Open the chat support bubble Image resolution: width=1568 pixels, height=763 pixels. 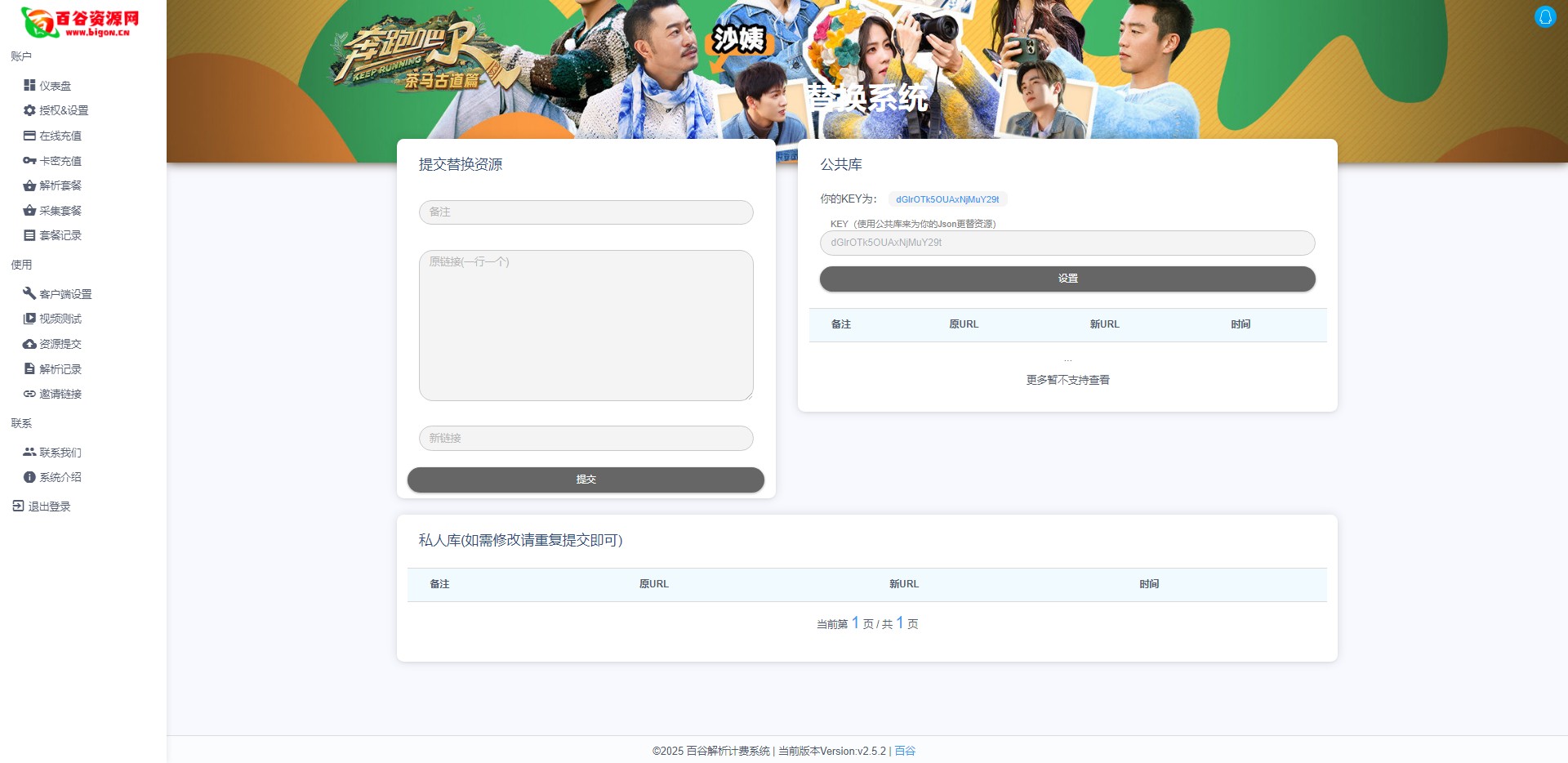click(x=1544, y=16)
